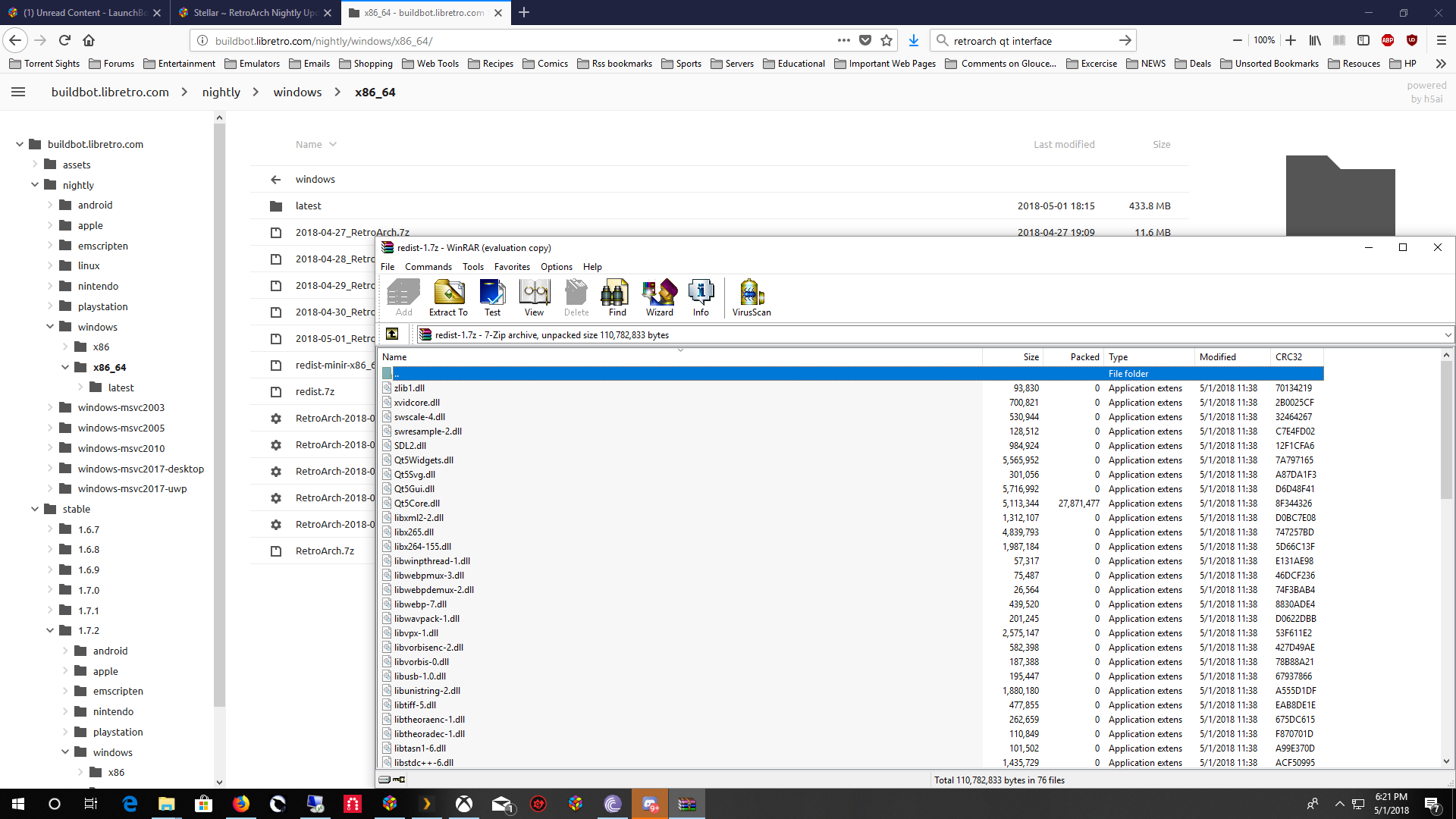Open Action Center notifications
The width and height of the screenshot is (1456, 819).
1432,804
